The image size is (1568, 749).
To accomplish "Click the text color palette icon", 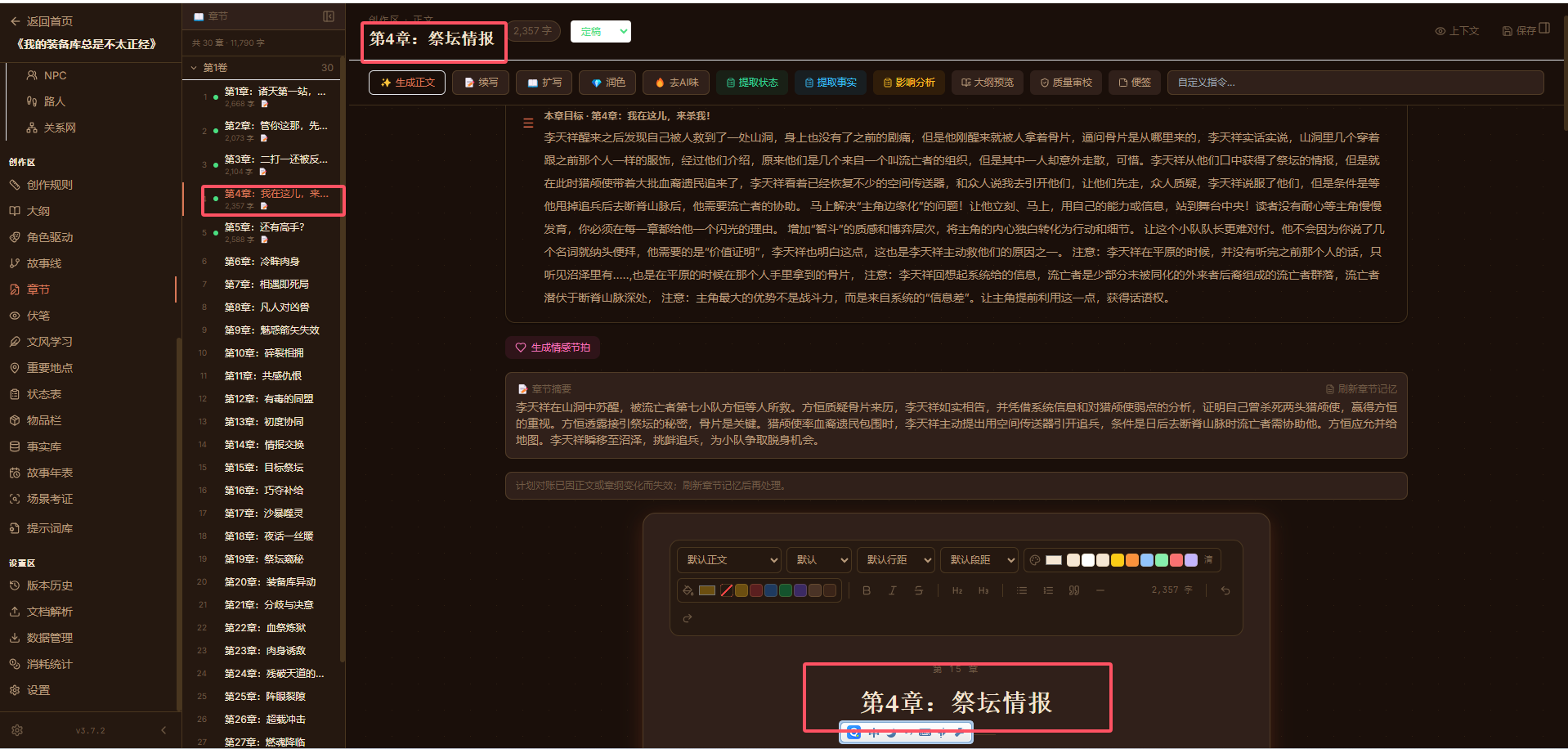I will [x=1035, y=560].
